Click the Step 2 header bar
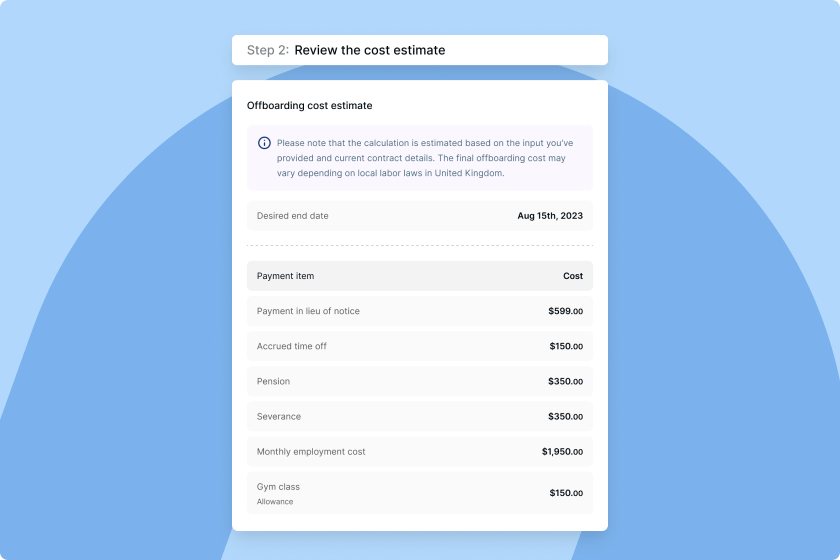The width and height of the screenshot is (840, 560). tap(419, 50)
